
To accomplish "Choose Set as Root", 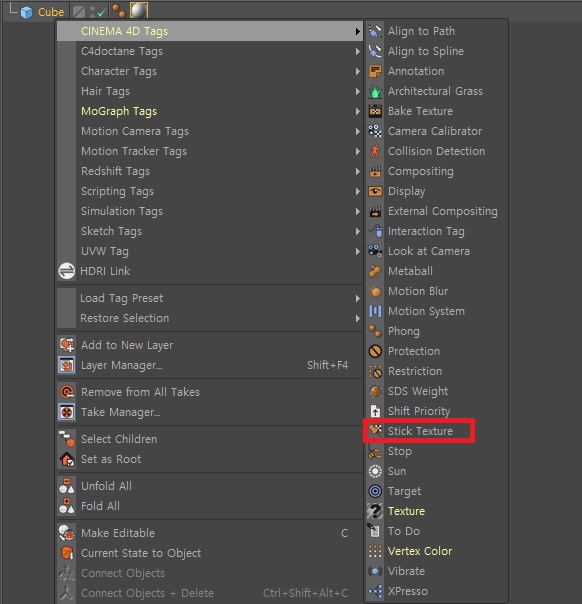I will pyautogui.click(x=210, y=459).
